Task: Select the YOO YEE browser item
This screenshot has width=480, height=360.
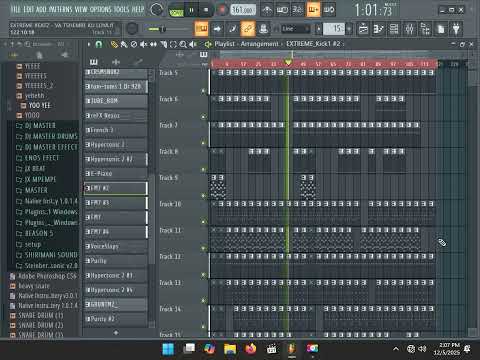Action: click(x=36, y=106)
